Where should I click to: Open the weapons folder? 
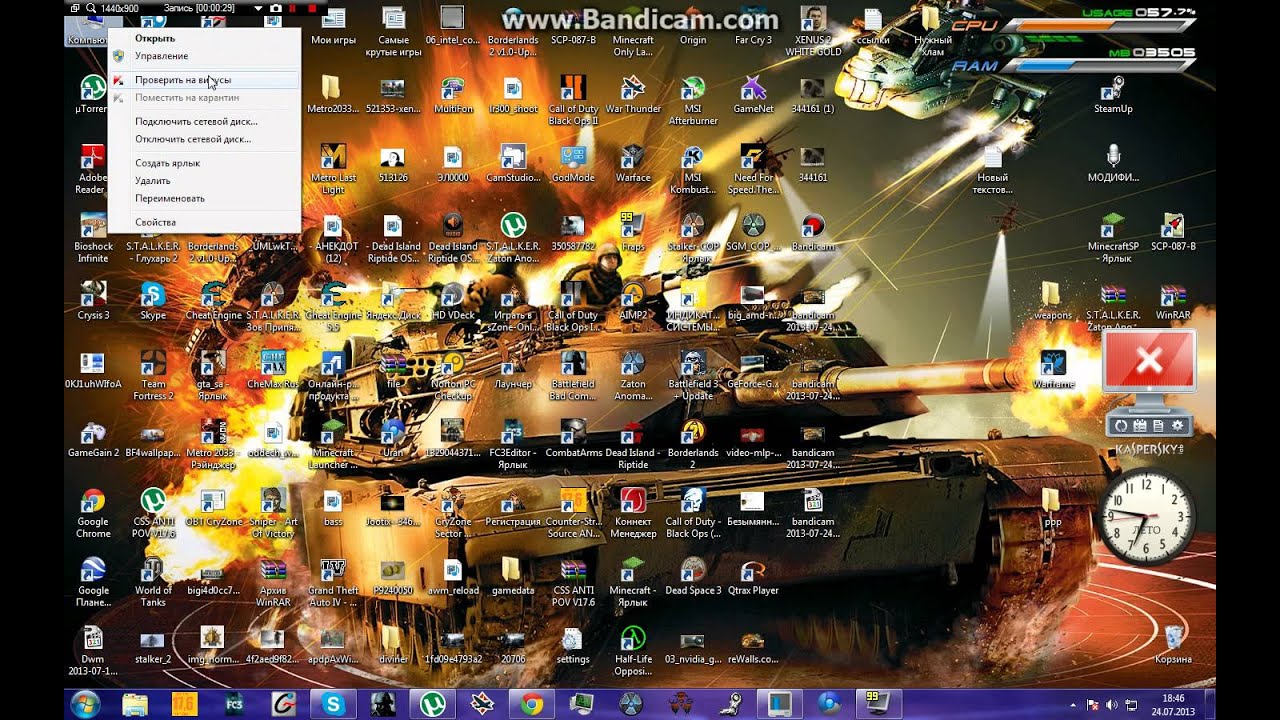[x=1053, y=300]
